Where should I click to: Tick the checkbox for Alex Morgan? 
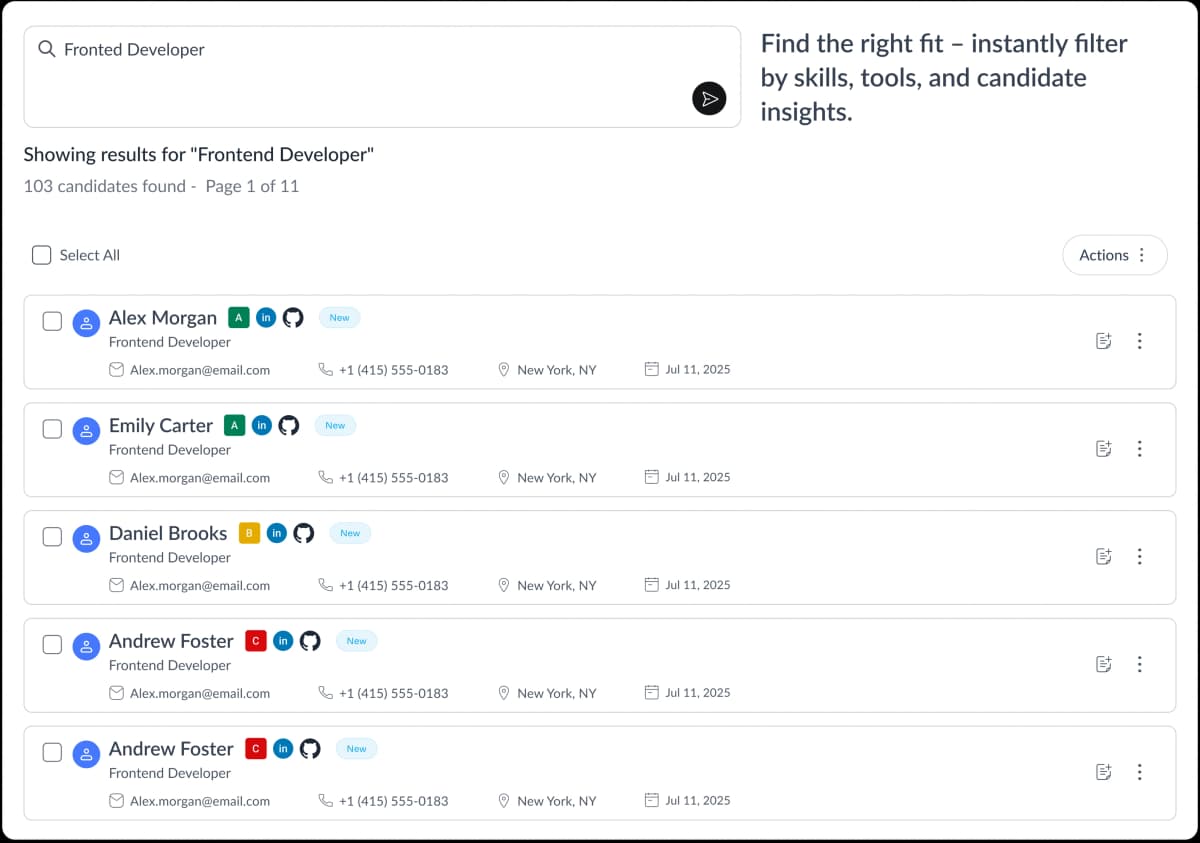[52, 321]
